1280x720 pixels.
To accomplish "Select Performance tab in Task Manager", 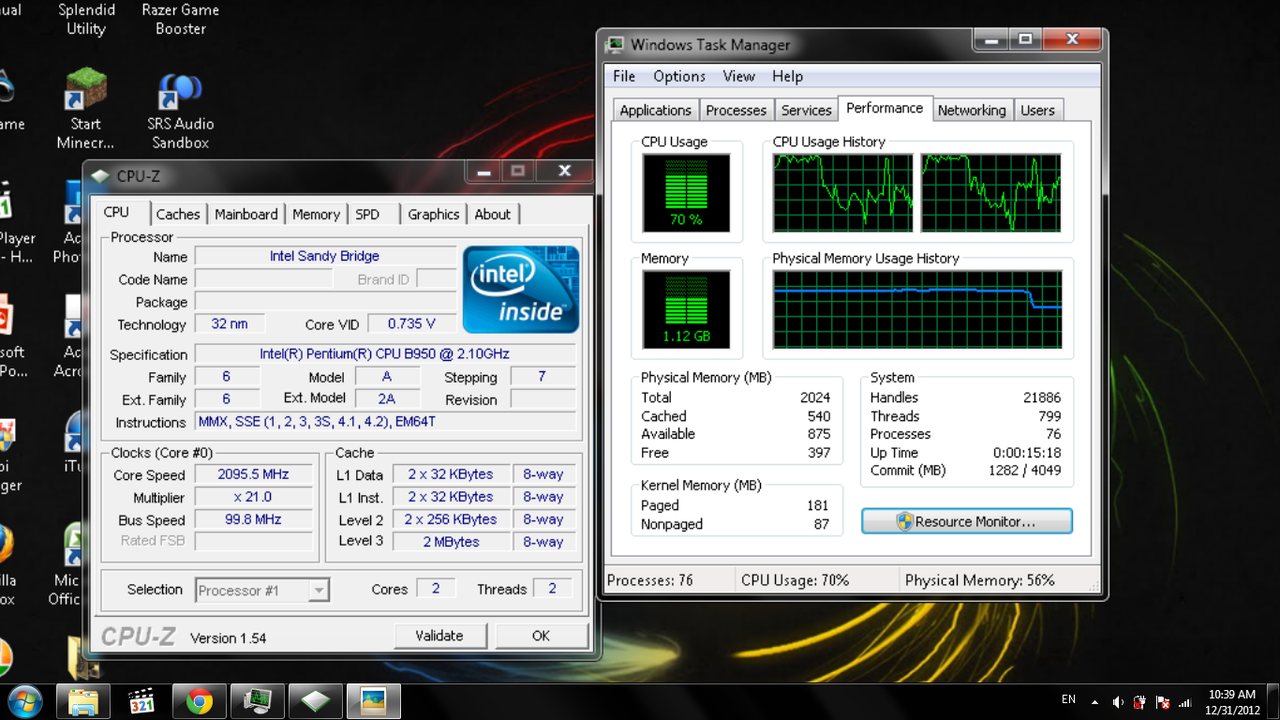I will coord(884,108).
